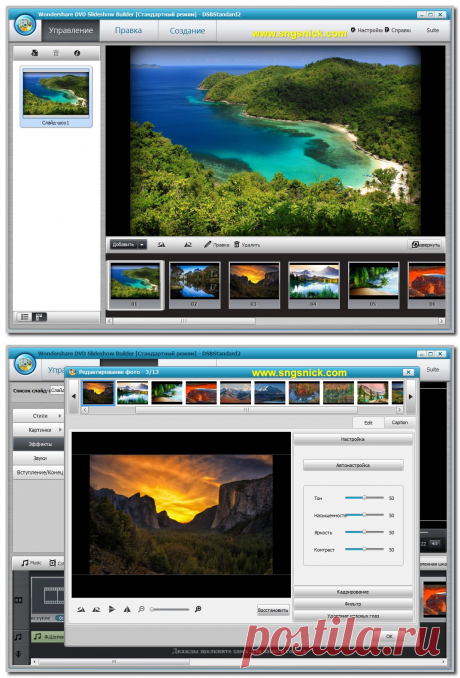Expand the Фильтр section

[353, 604]
